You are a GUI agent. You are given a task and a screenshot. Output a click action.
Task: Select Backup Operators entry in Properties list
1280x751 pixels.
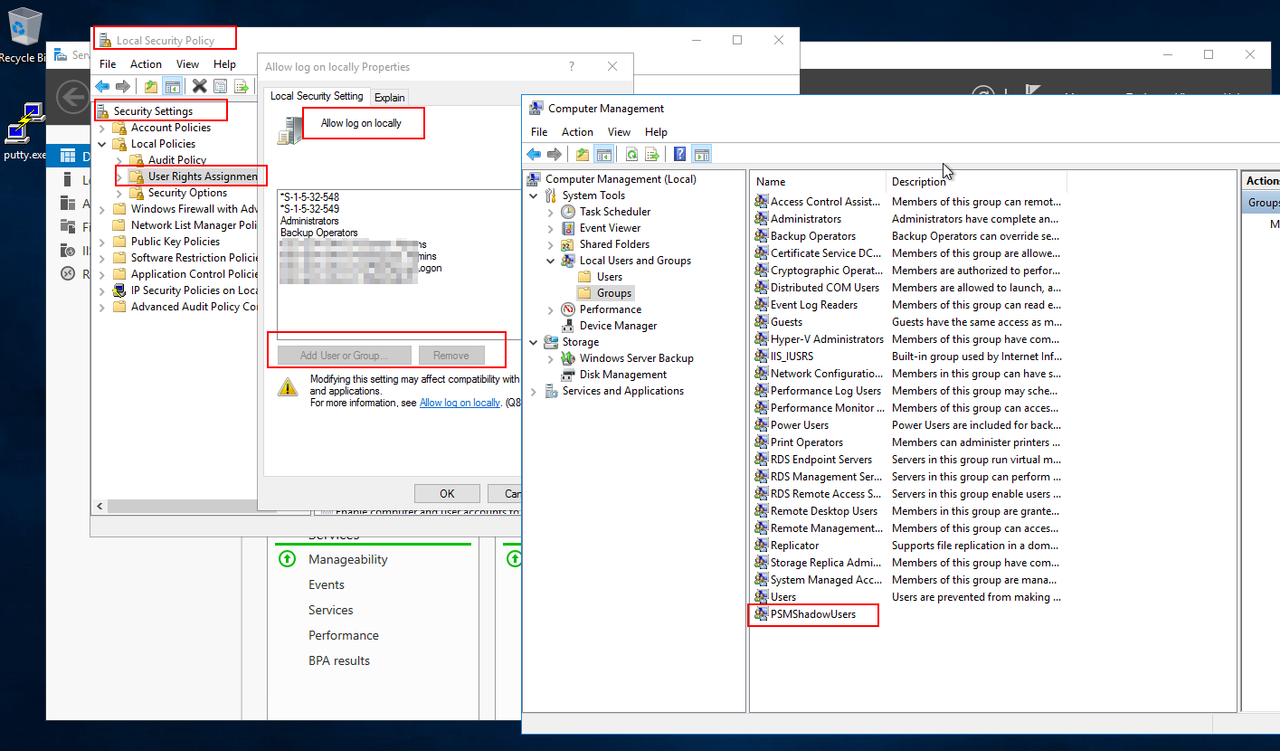click(319, 233)
